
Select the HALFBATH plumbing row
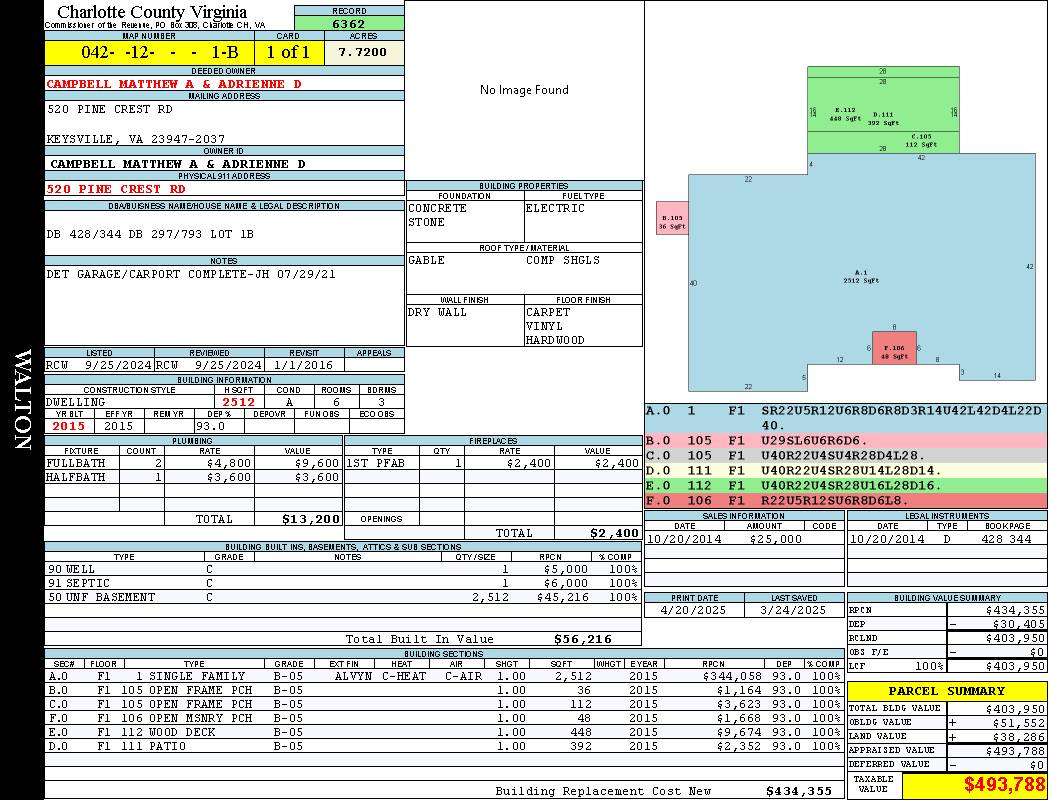point(194,477)
